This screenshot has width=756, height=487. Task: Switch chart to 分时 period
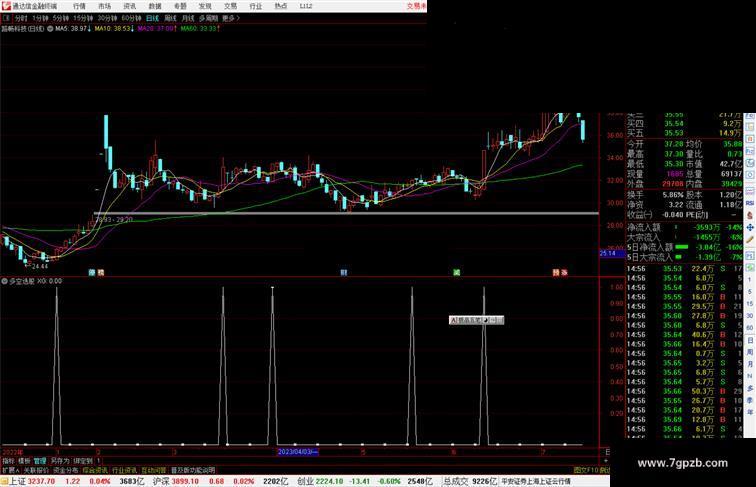pos(21,18)
